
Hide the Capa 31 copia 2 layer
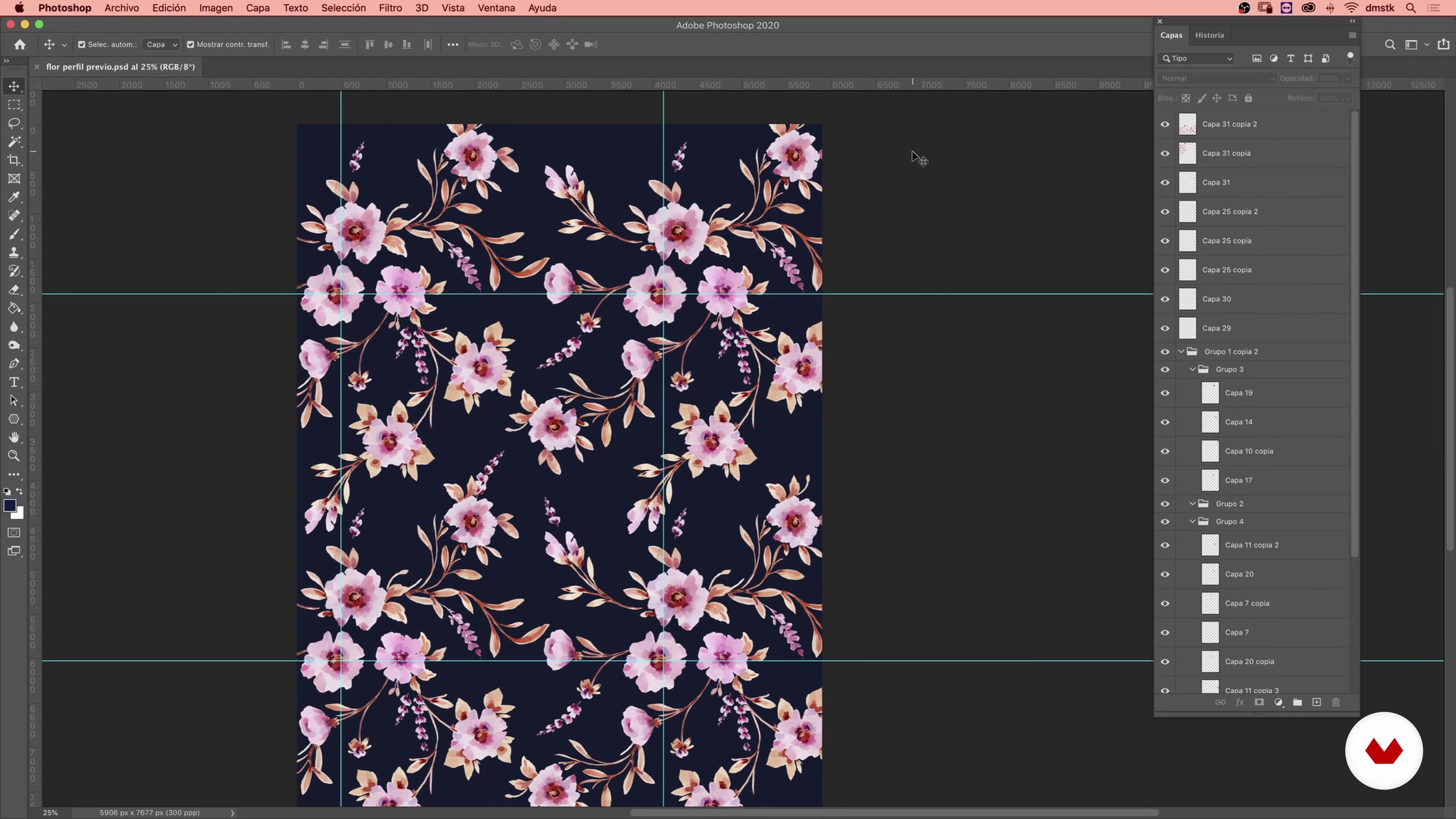[1165, 124]
